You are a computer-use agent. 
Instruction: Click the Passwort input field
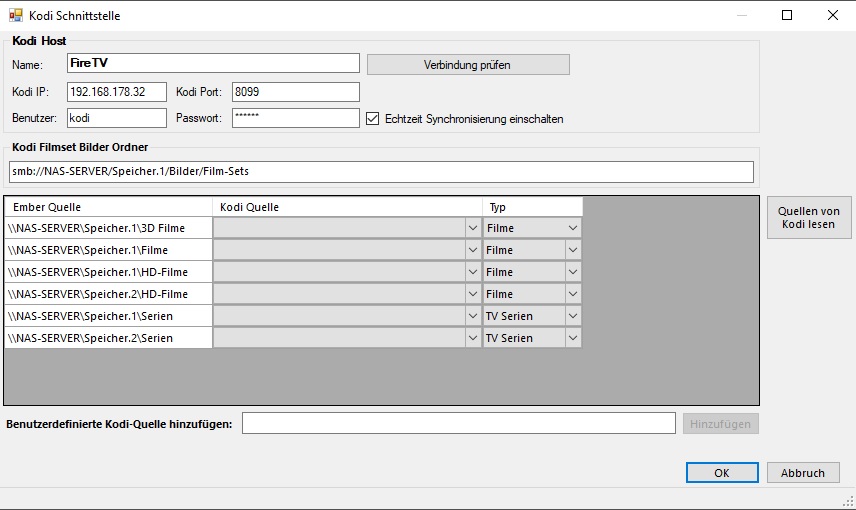pyautogui.click(x=295, y=118)
